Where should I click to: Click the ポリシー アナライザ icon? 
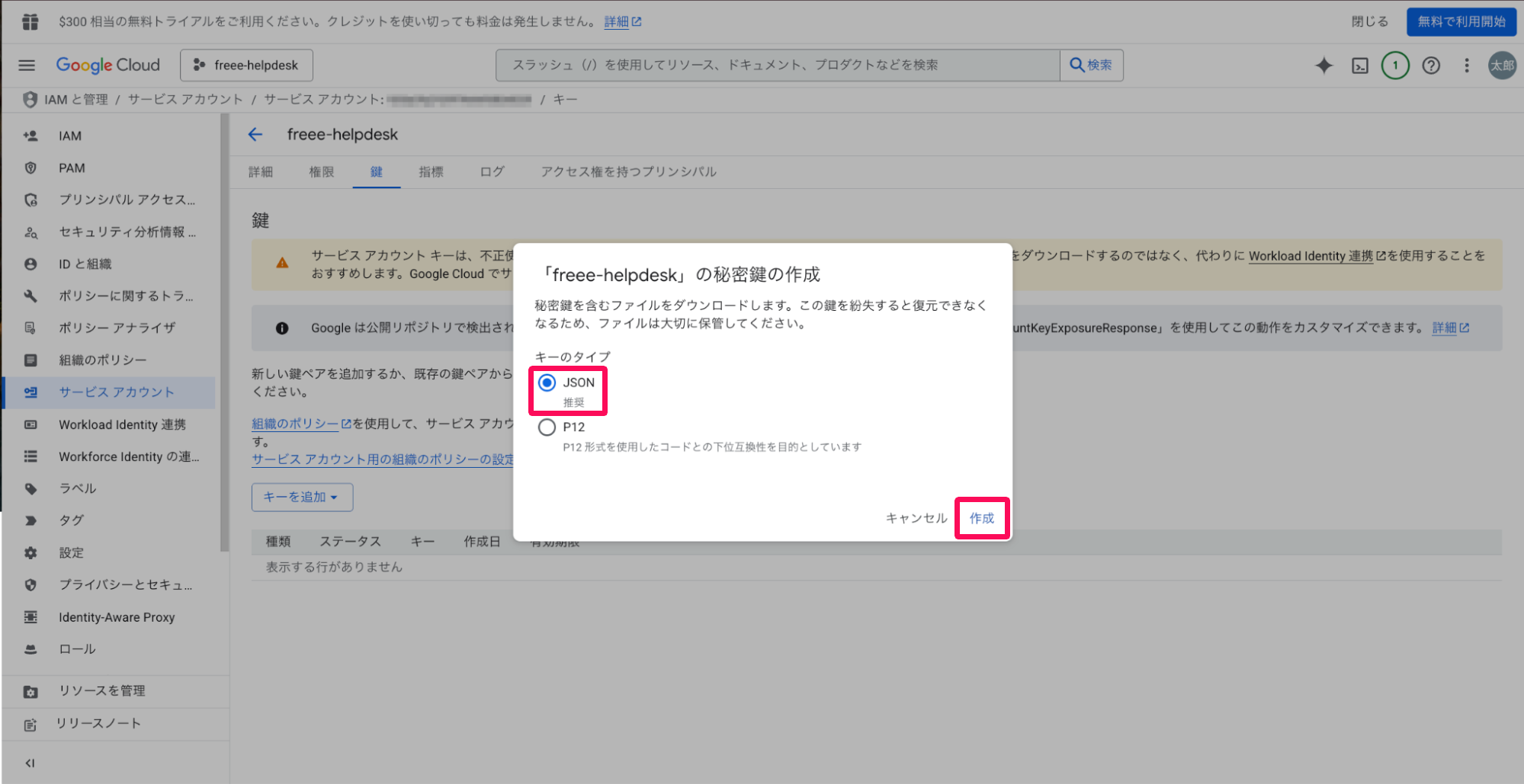(x=30, y=328)
